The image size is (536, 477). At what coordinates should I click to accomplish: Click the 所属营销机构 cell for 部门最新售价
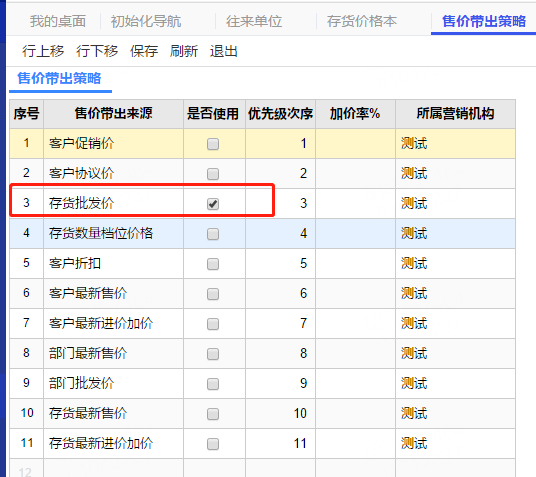(455, 354)
